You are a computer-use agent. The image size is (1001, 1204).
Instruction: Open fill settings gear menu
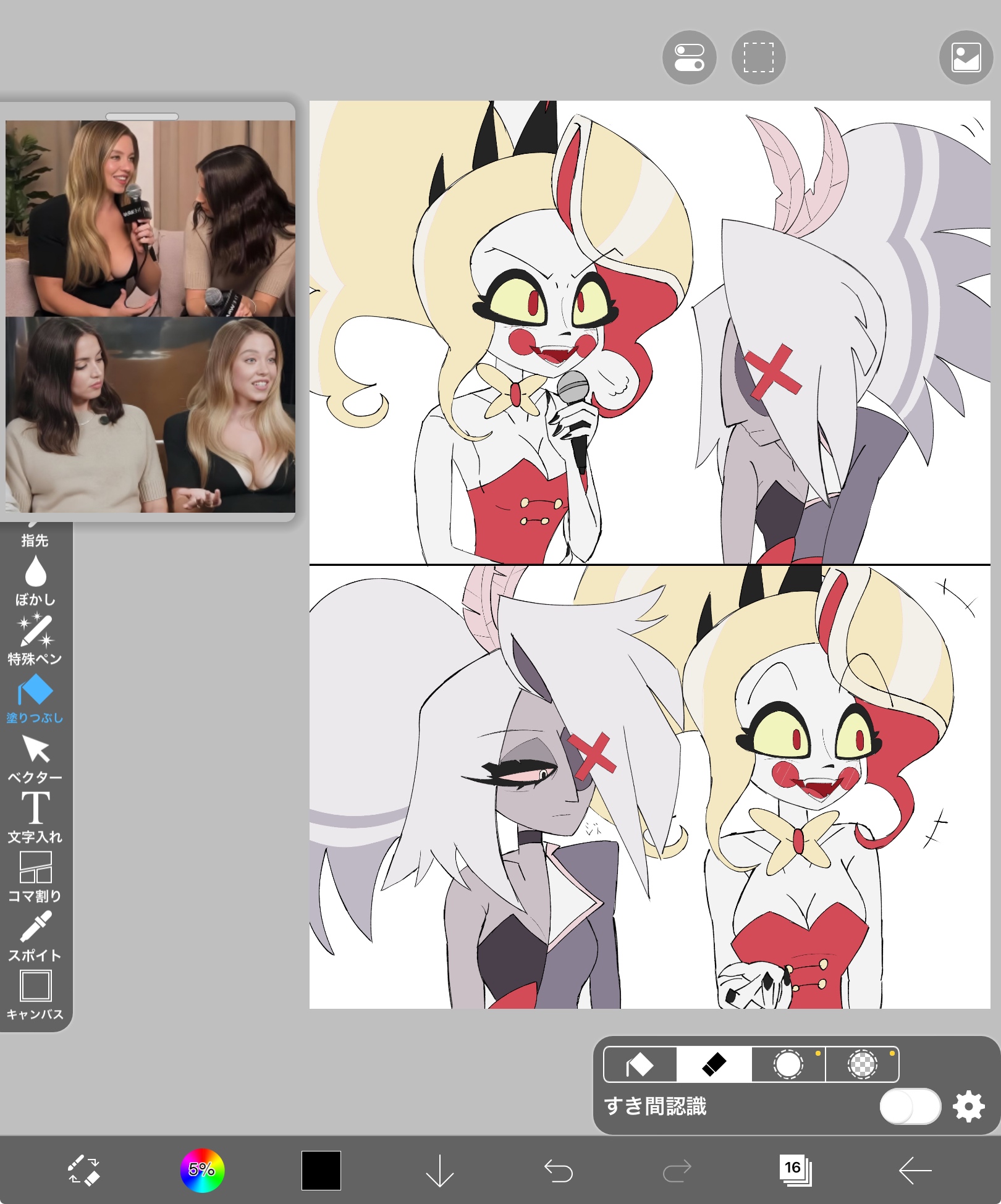point(968,1106)
